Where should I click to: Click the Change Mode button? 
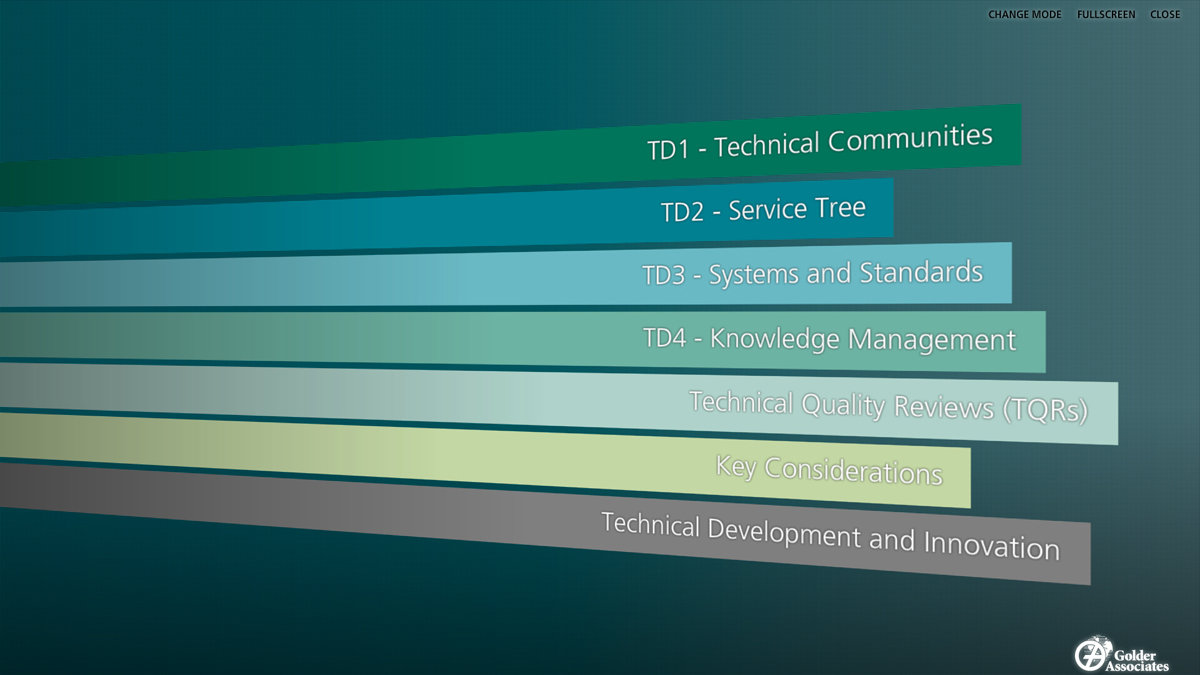(1026, 15)
